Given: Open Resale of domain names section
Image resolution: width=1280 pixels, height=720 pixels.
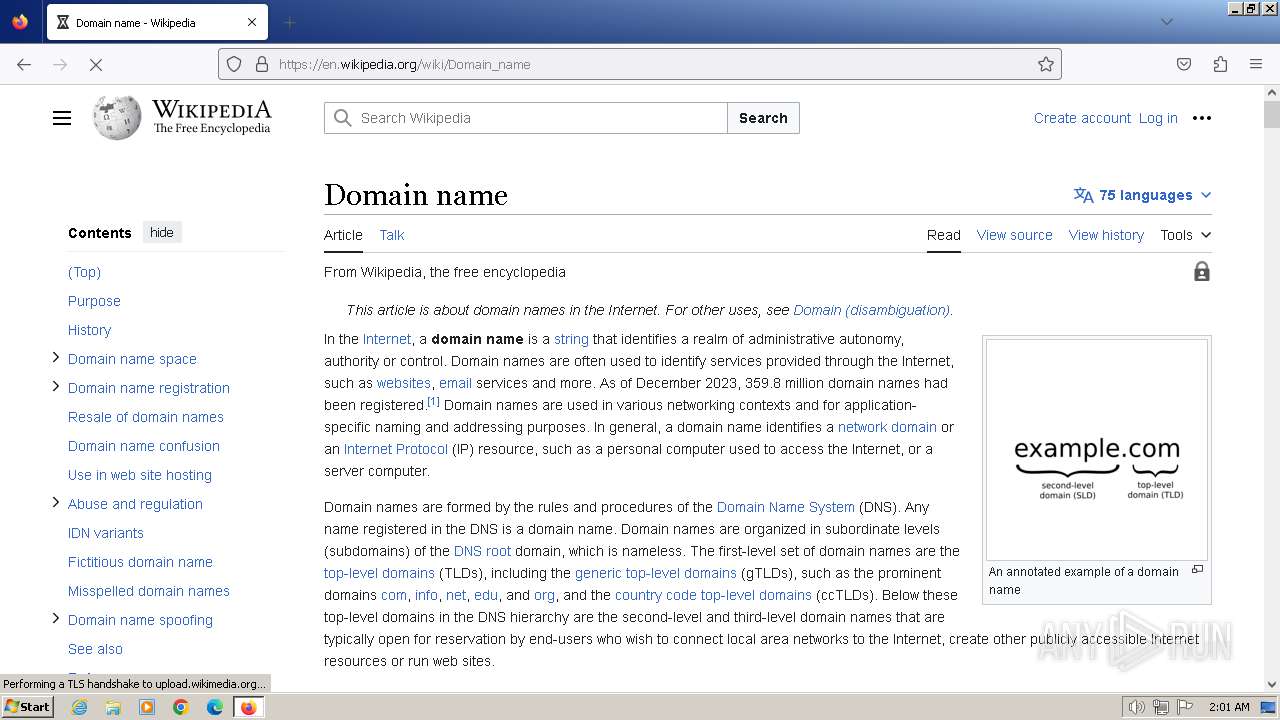Looking at the screenshot, I should (x=146, y=417).
